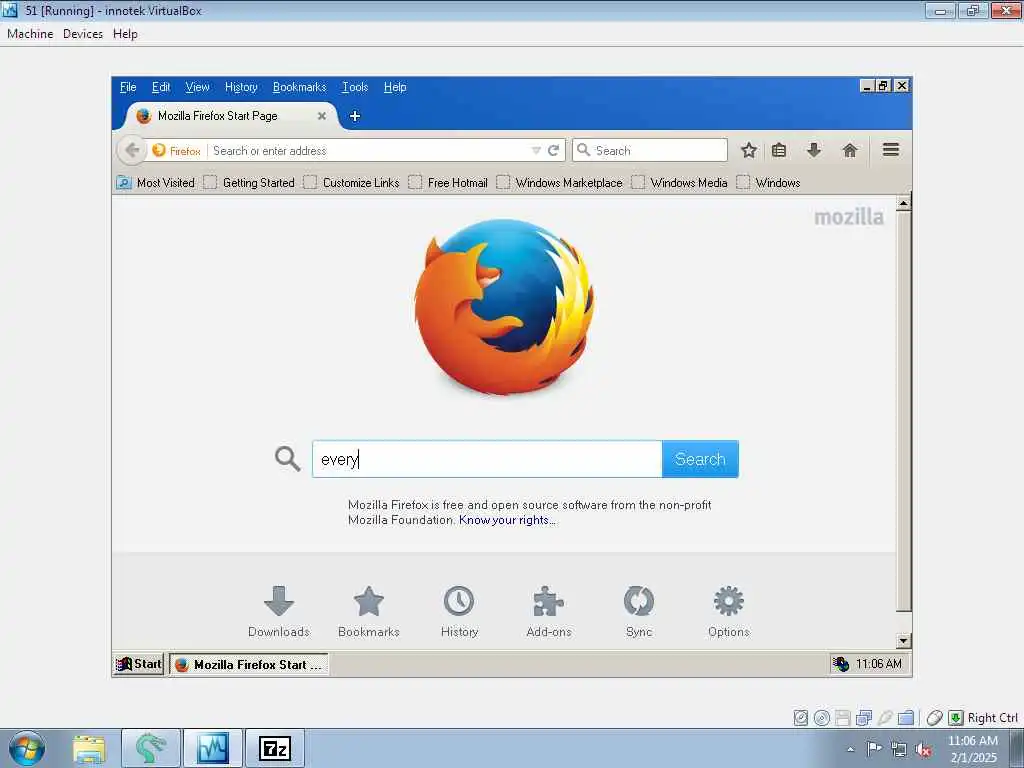The height and width of the screenshot is (768, 1024).
Task: Select the Mozilla Firefox Start Page tab
Action: 229,116
